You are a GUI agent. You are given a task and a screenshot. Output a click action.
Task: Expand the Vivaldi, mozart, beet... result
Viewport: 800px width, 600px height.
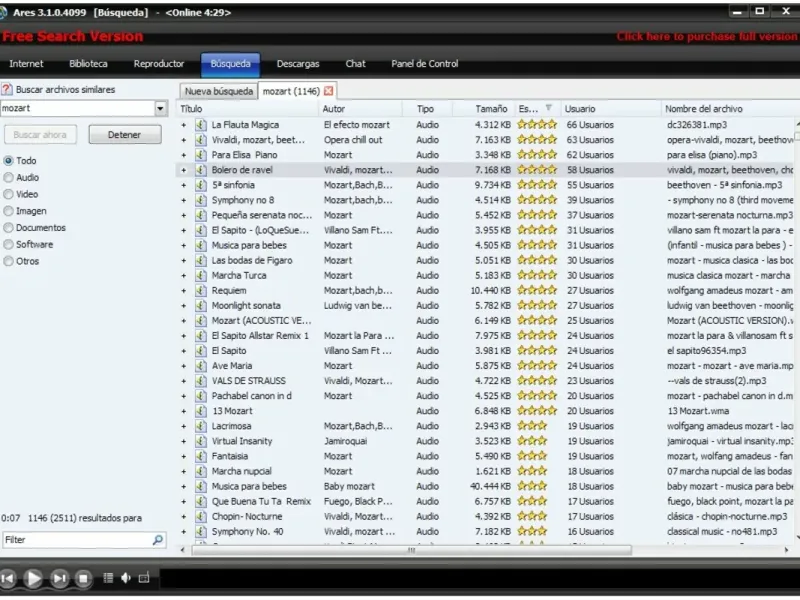pyautogui.click(x=184, y=140)
